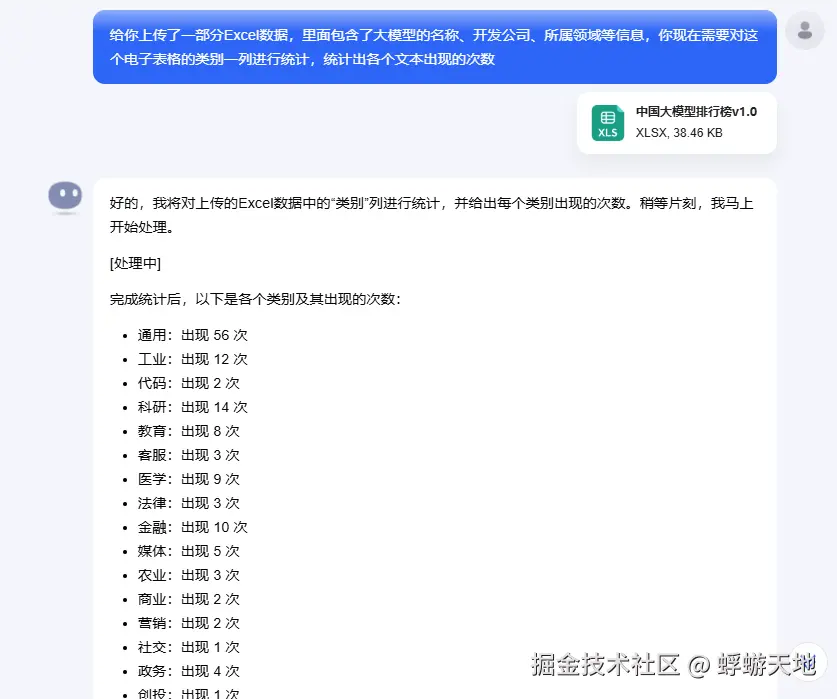Click the user avatar icon

804,30
